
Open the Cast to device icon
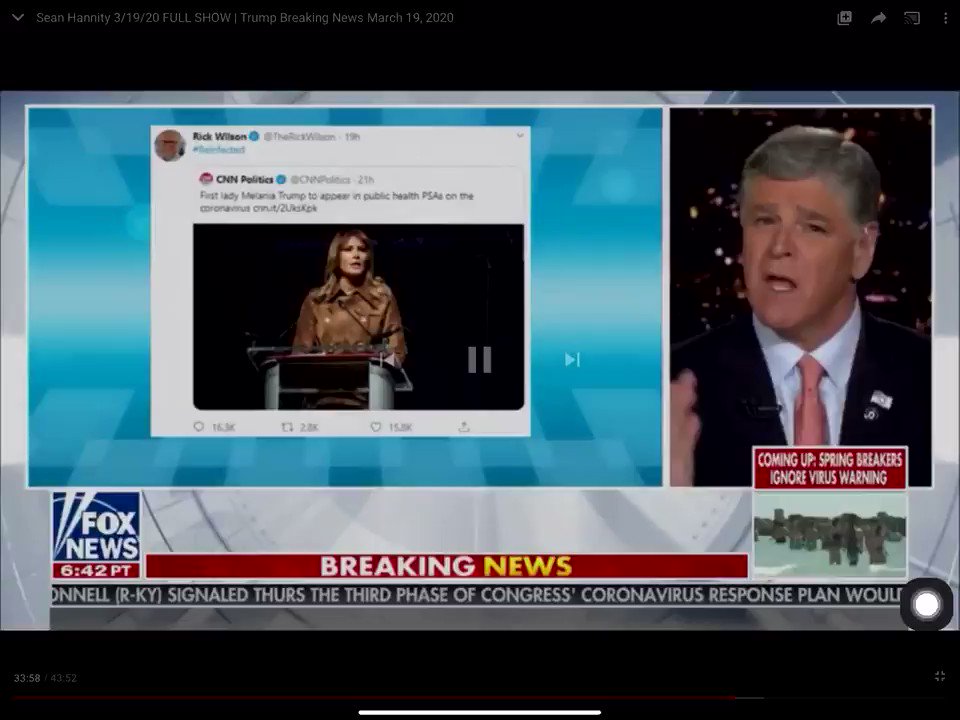[912, 18]
